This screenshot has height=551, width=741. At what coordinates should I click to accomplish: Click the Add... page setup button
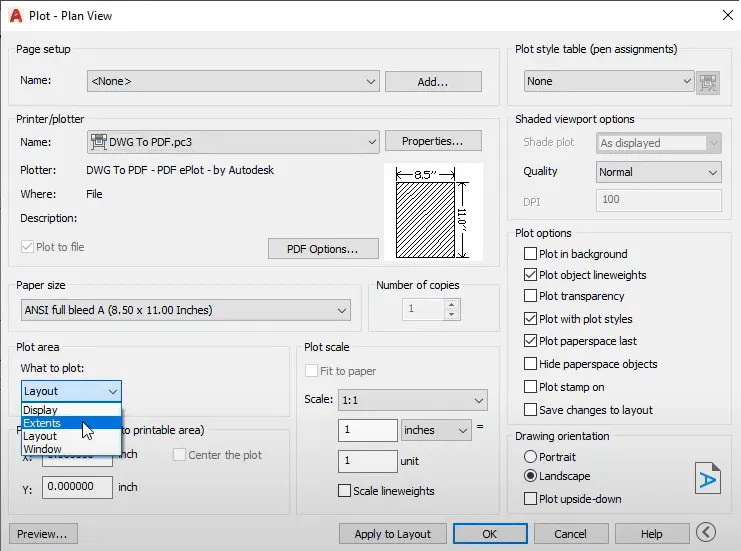tap(433, 82)
